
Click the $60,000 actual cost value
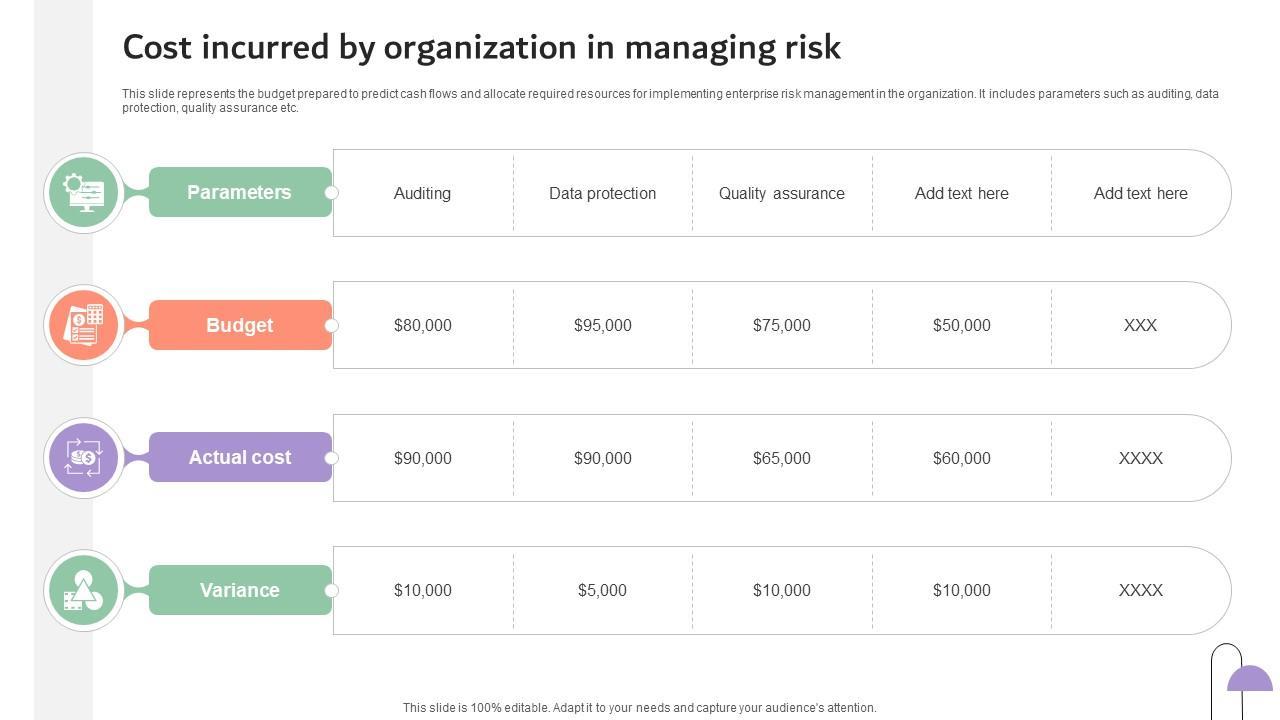961,458
